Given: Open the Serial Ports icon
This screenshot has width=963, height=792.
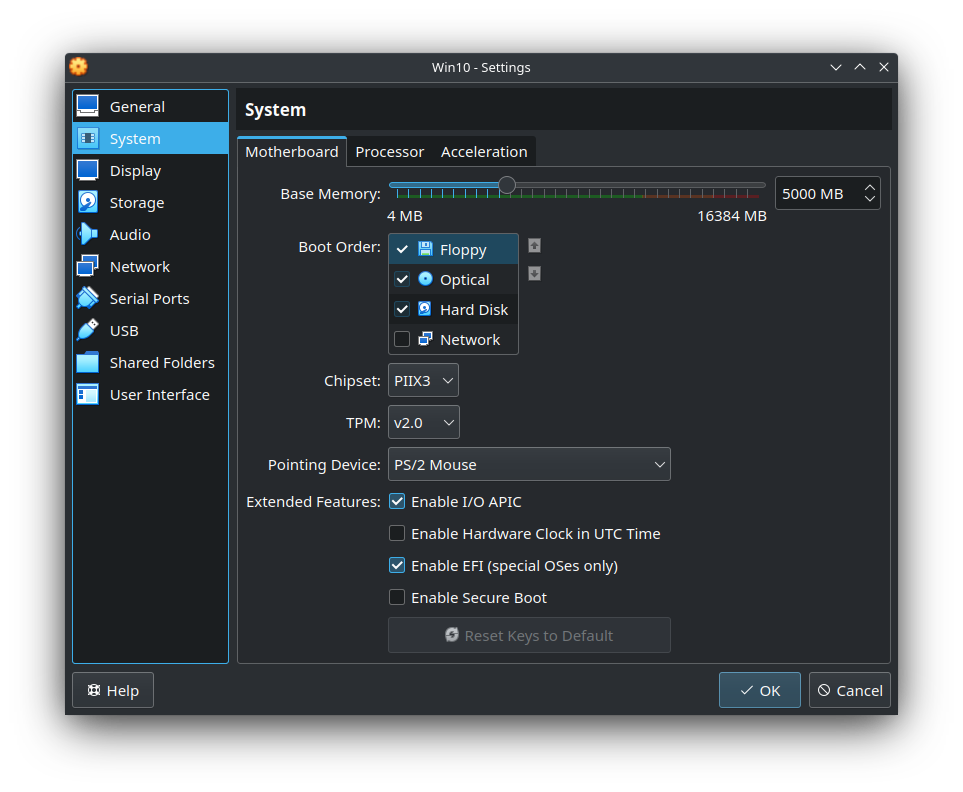Looking at the screenshot, I should pos(87,298).
